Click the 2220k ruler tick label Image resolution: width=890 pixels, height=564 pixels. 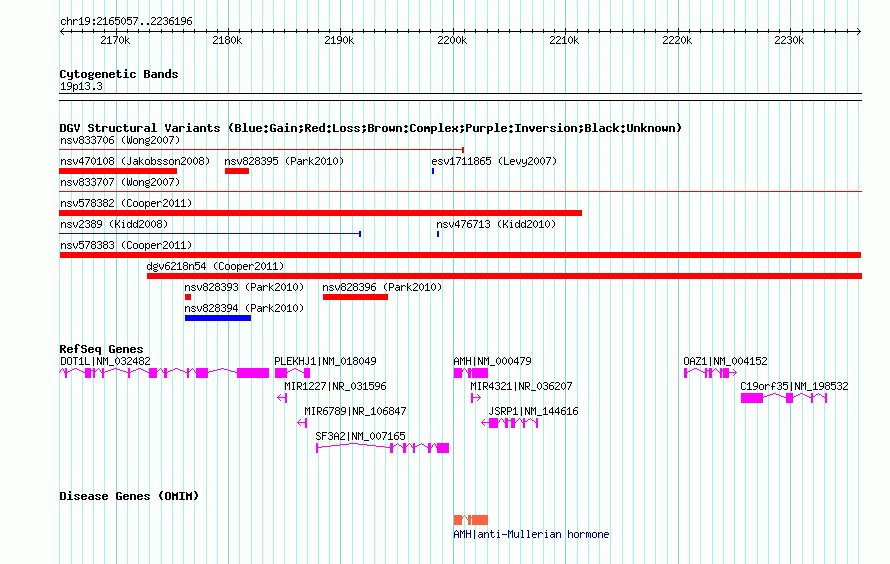pyautogui.click(x=677, y=40)
